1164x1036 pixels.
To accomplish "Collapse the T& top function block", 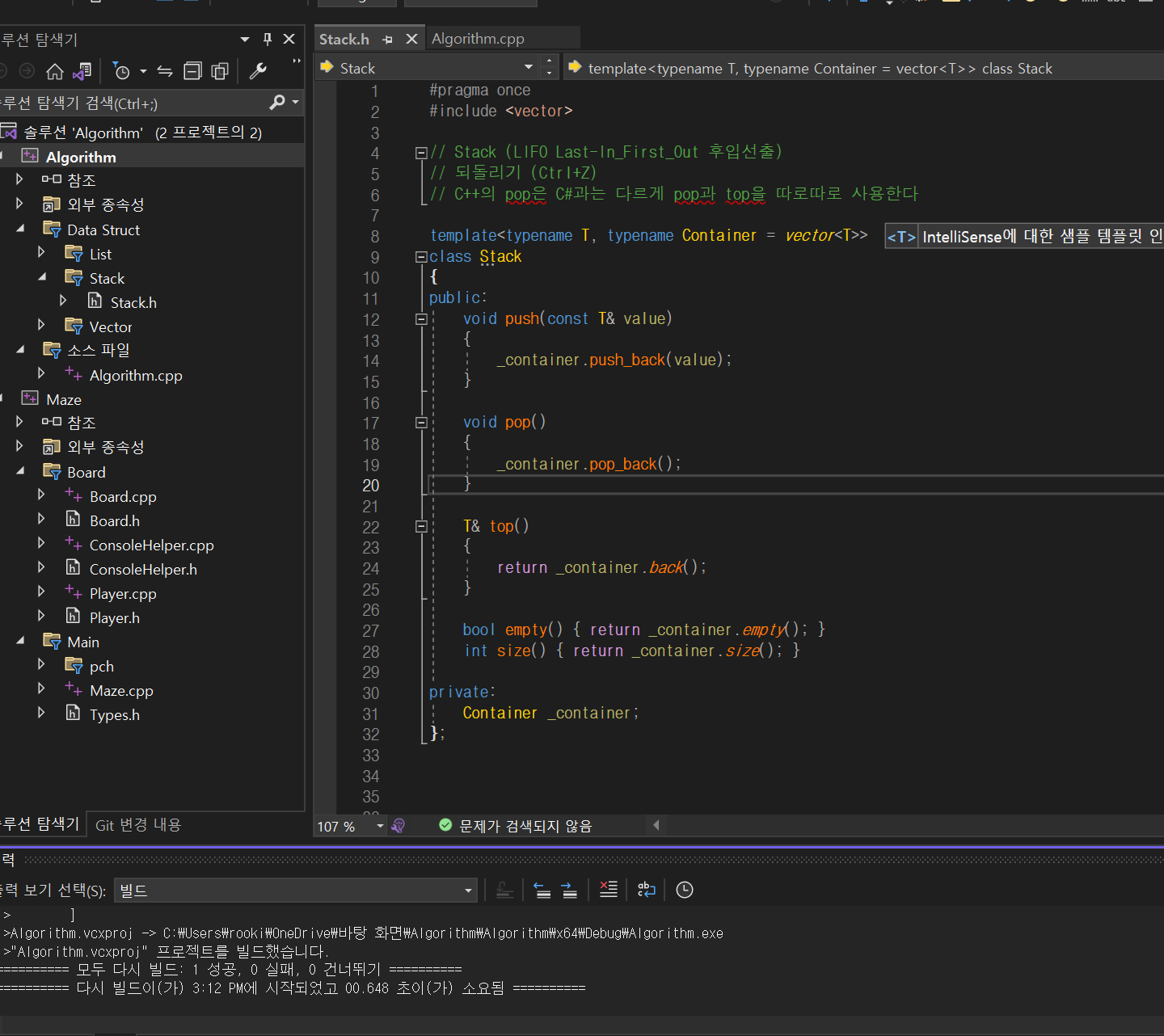I will 421,526.
